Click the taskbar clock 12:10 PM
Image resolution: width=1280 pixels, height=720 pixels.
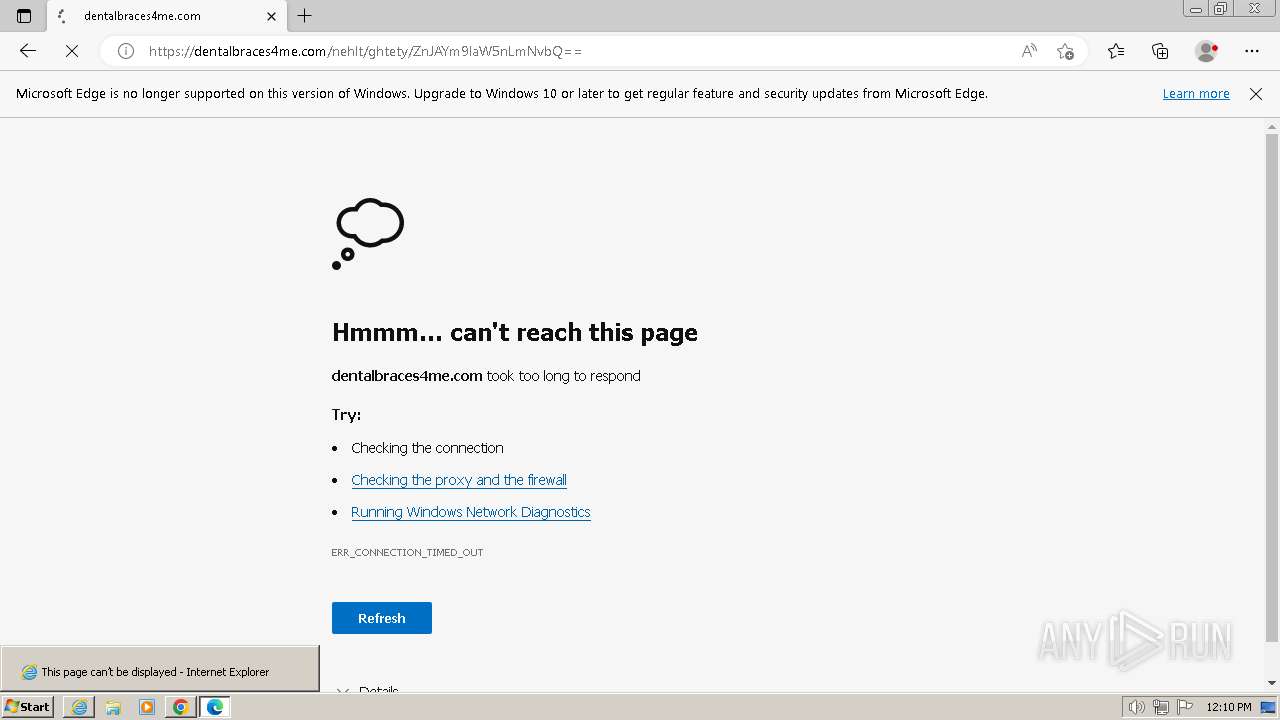(x=1229, y=707)
